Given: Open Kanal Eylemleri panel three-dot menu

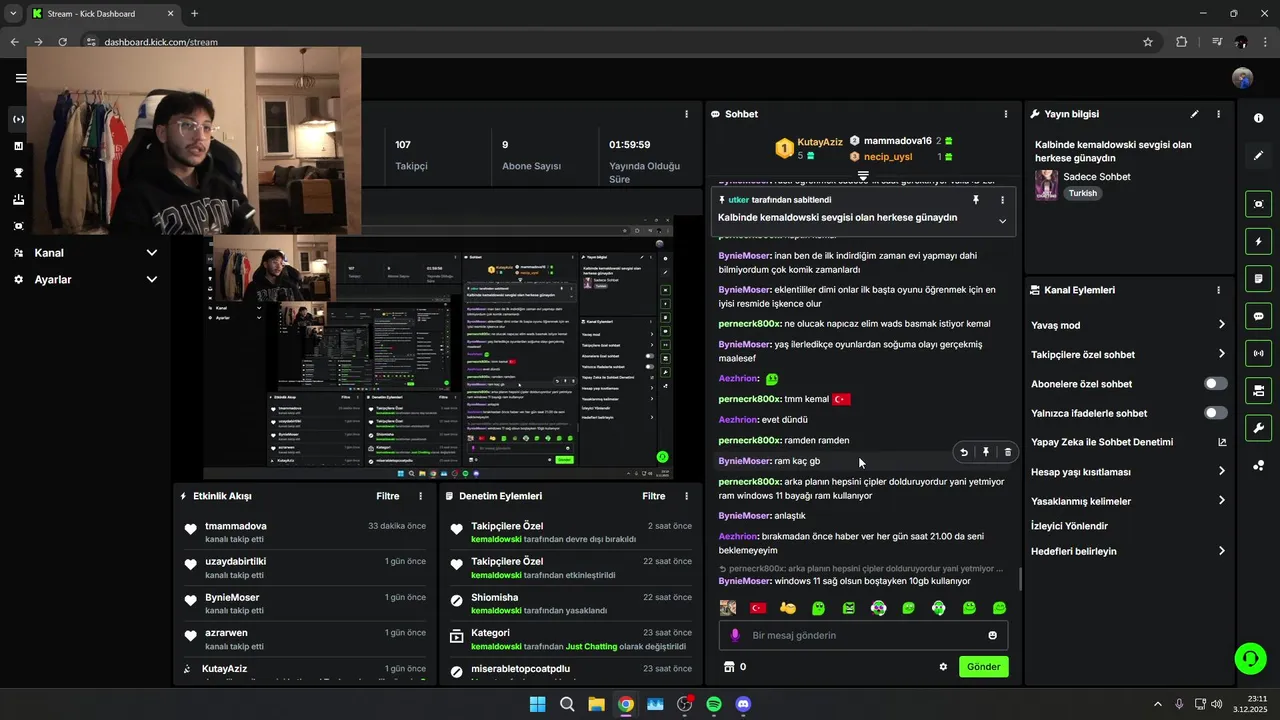Looking at the screenshot, I should coord(1218,290).
